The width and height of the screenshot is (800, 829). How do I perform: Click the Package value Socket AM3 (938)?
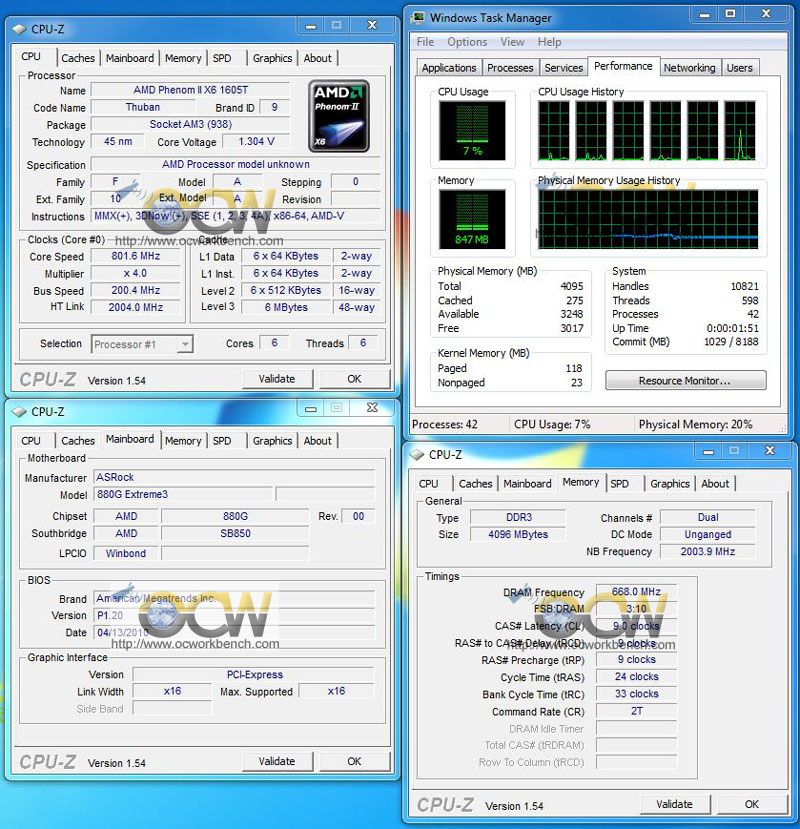(x=190, y=124)
